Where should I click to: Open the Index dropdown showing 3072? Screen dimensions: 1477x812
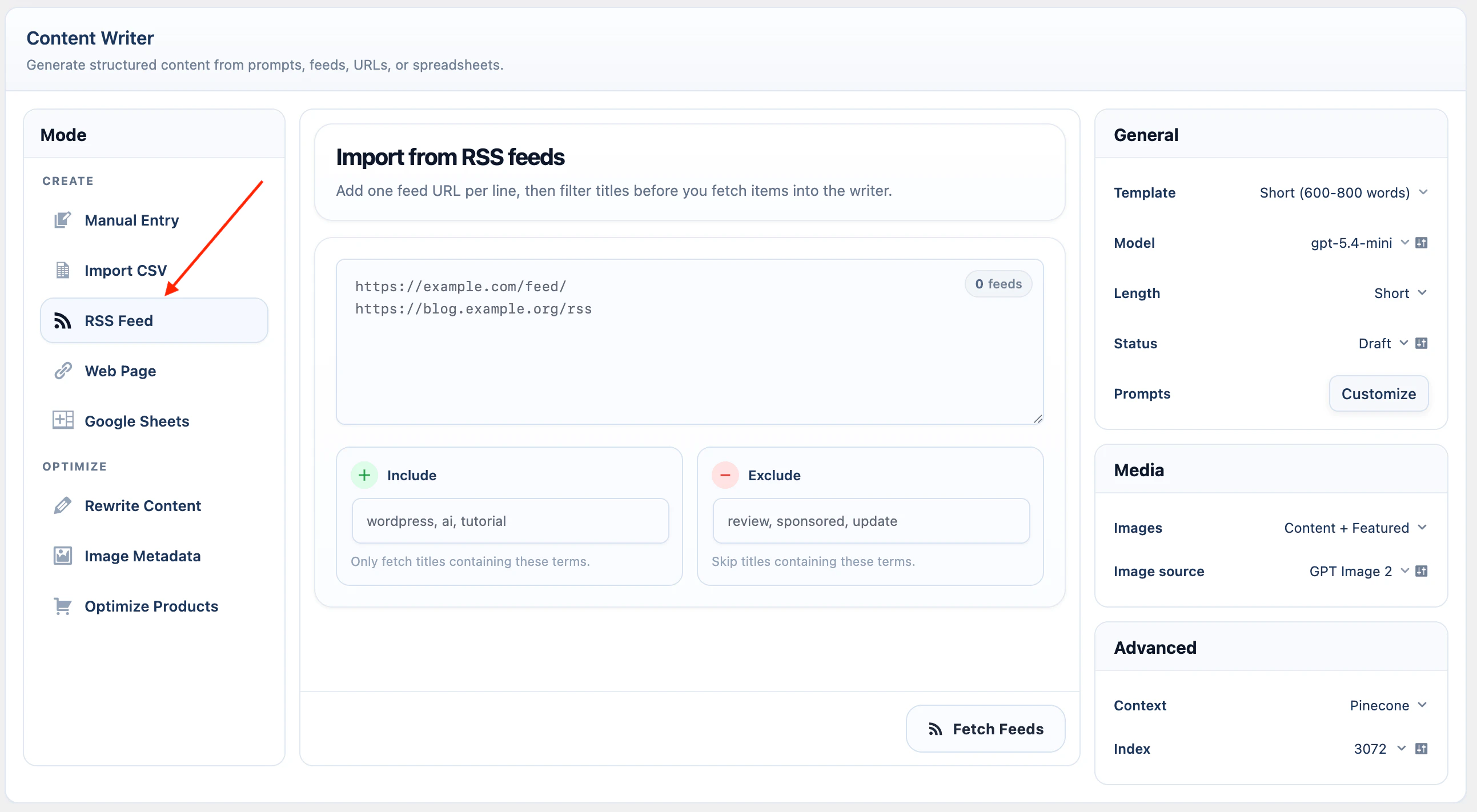[1379, 749]
